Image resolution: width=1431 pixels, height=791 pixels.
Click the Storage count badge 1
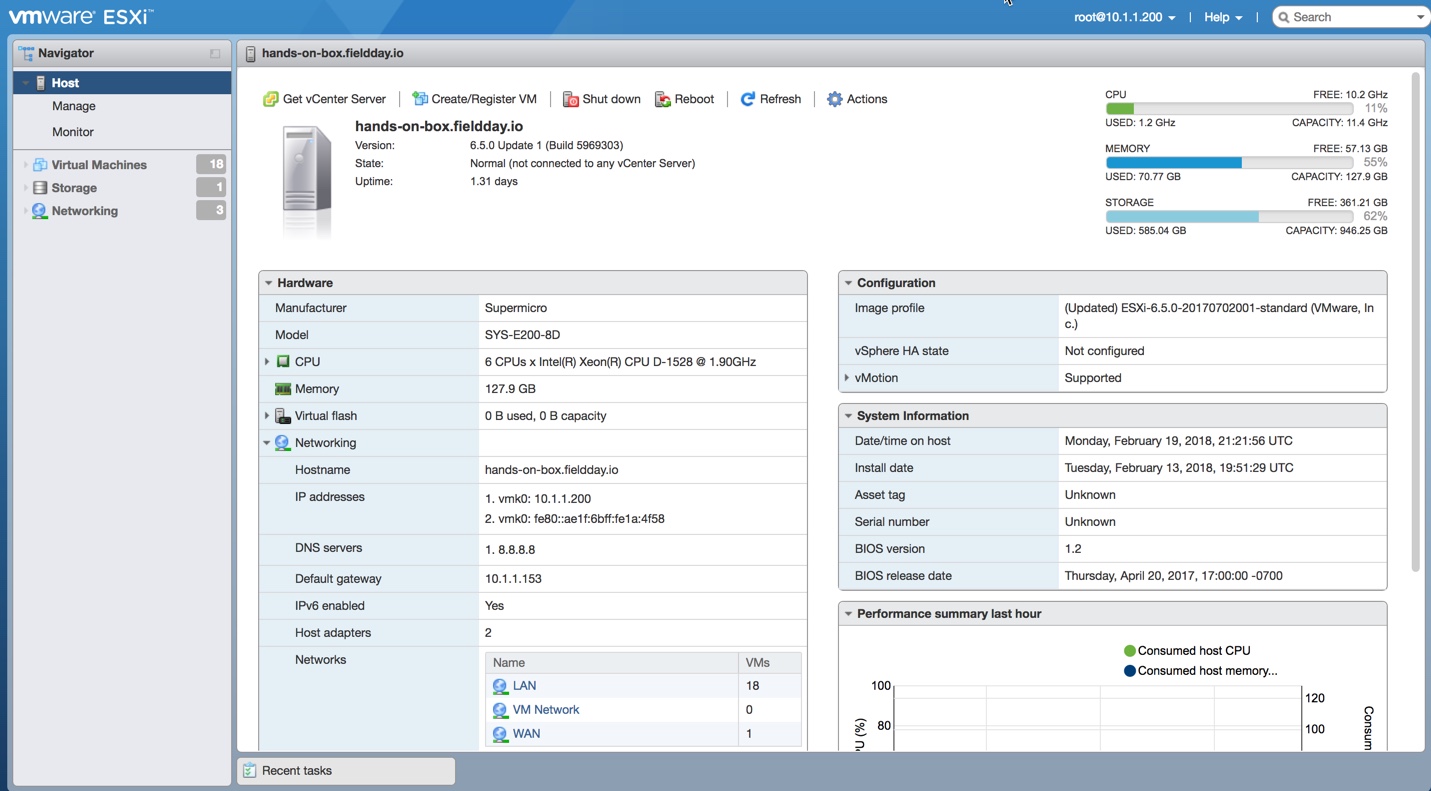pyautogui.click(x=211, y=187)
